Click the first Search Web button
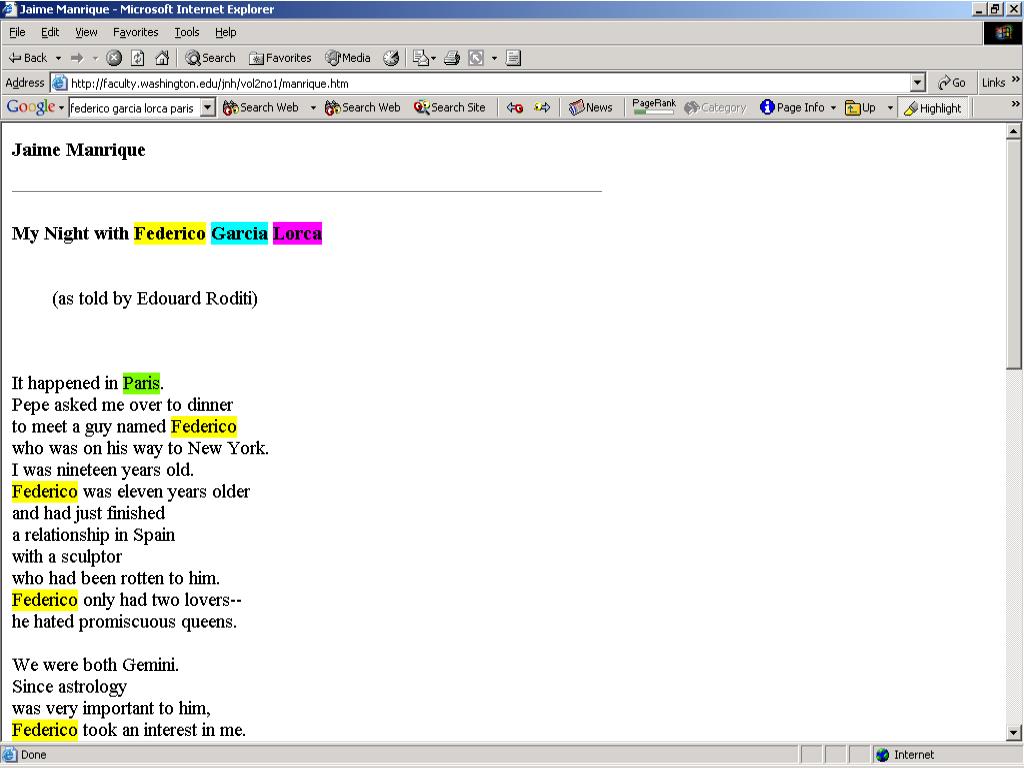This screenshot has width=1024, height=768. 261,108
